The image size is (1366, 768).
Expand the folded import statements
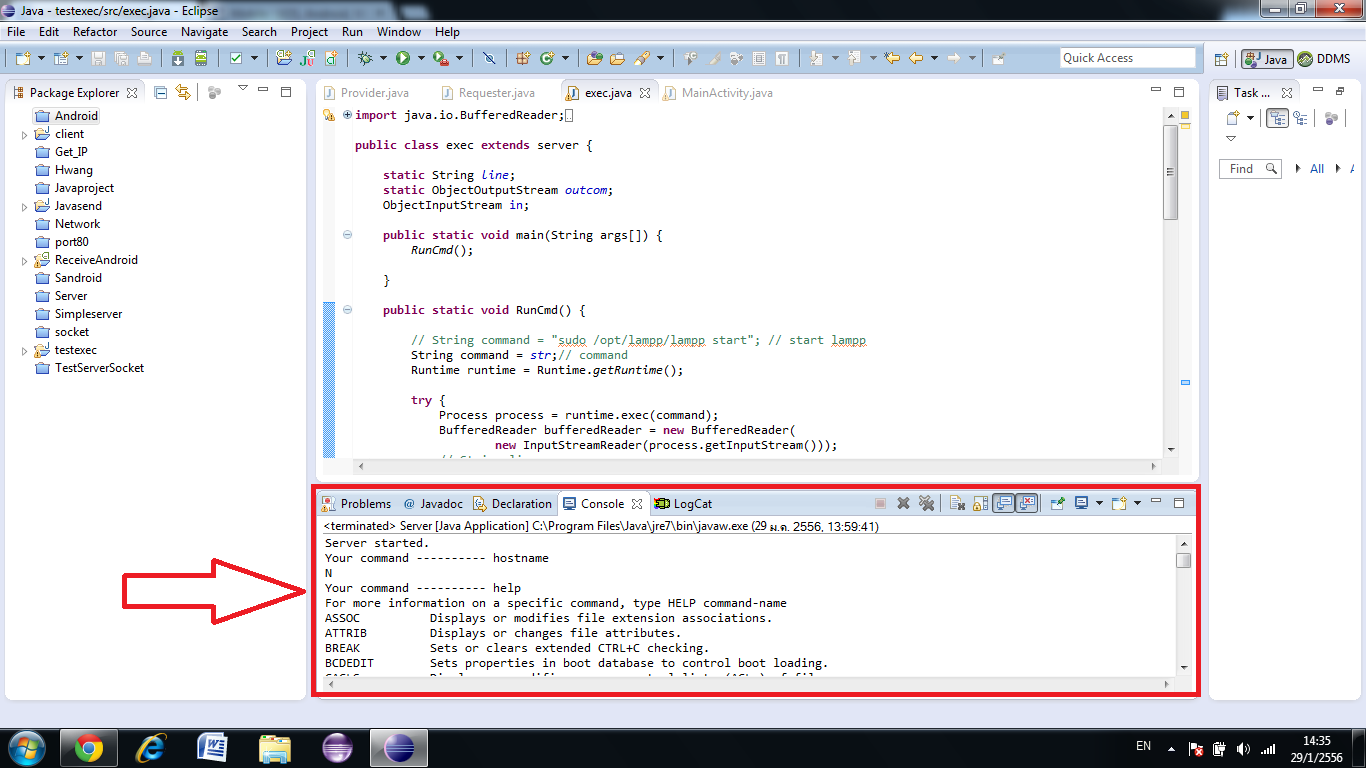(x=347, y=115)
